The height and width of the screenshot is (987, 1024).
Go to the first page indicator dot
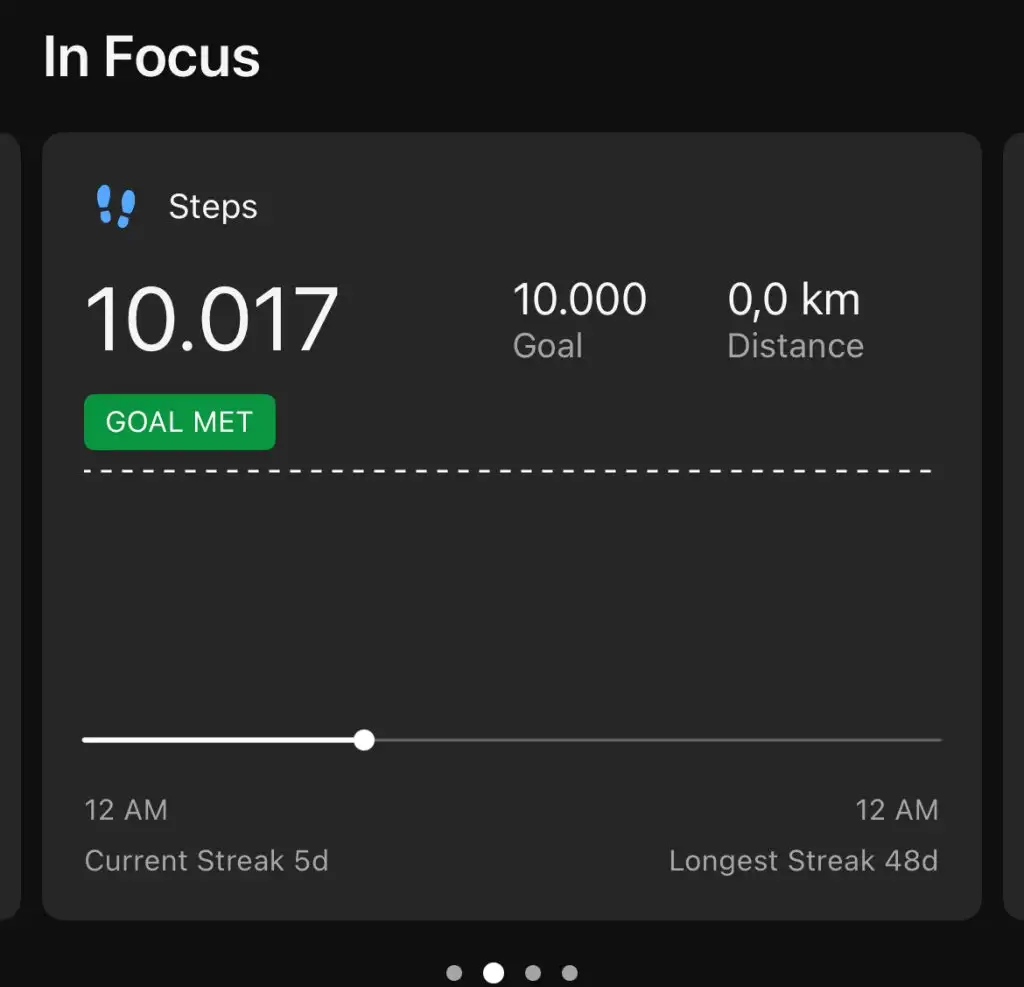[x=454, y=973]
